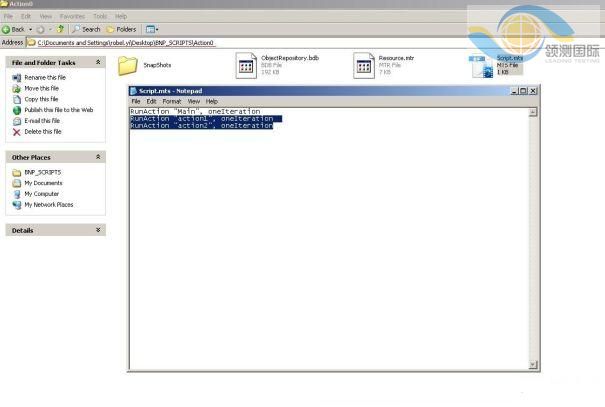Screen dimensions: 605x407
Task: Go up one folder level icon
Action: [x=60, y=29]
